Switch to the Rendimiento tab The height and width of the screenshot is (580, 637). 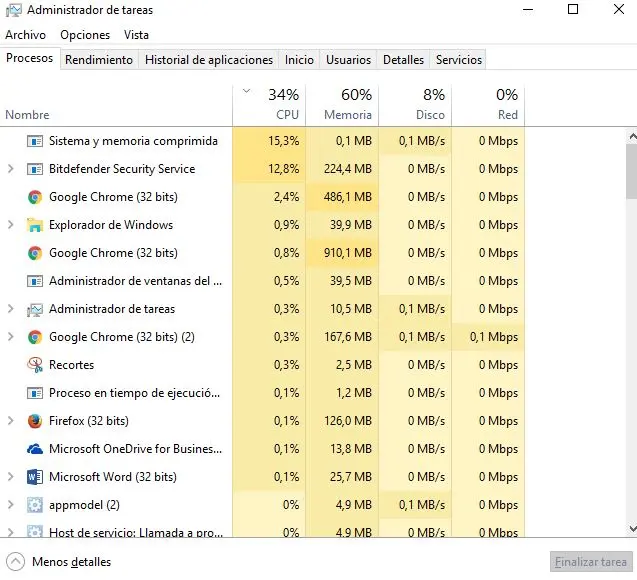click(x=99, y=60)
